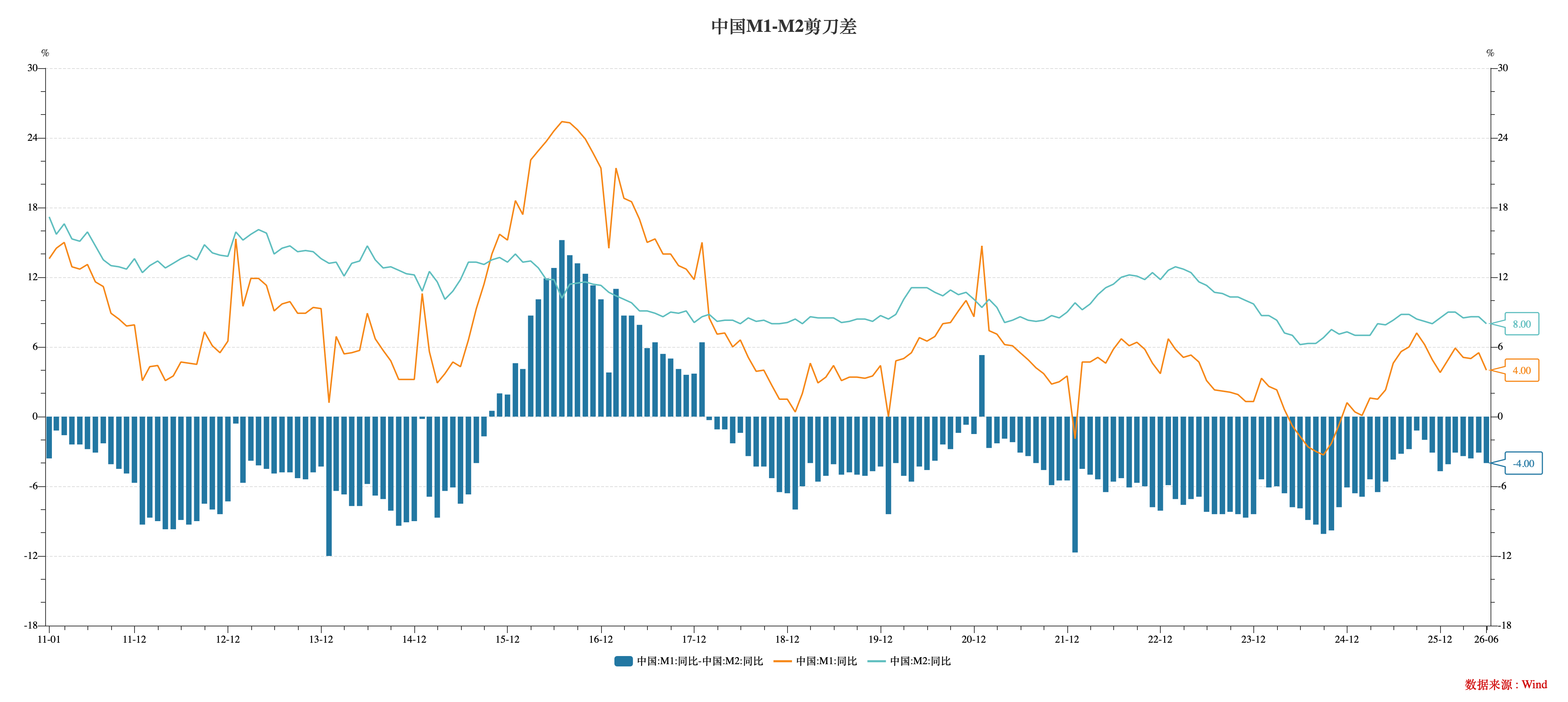This screenshot has height=702, width=1568.
Task: Click the 13-12 x-axis label
Action: tap(321, 639)
